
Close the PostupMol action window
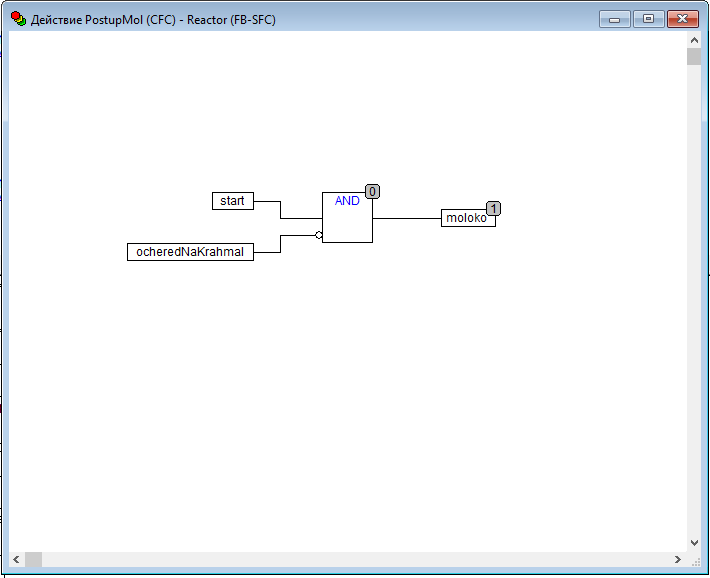pyautogui.click(x=682, y=19)
